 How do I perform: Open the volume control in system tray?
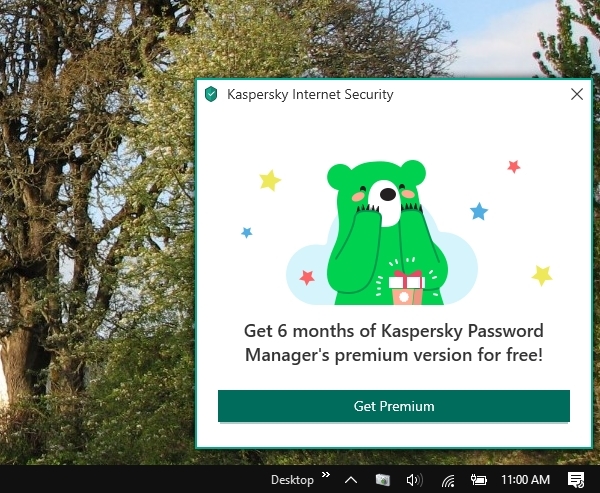point(414,480)
